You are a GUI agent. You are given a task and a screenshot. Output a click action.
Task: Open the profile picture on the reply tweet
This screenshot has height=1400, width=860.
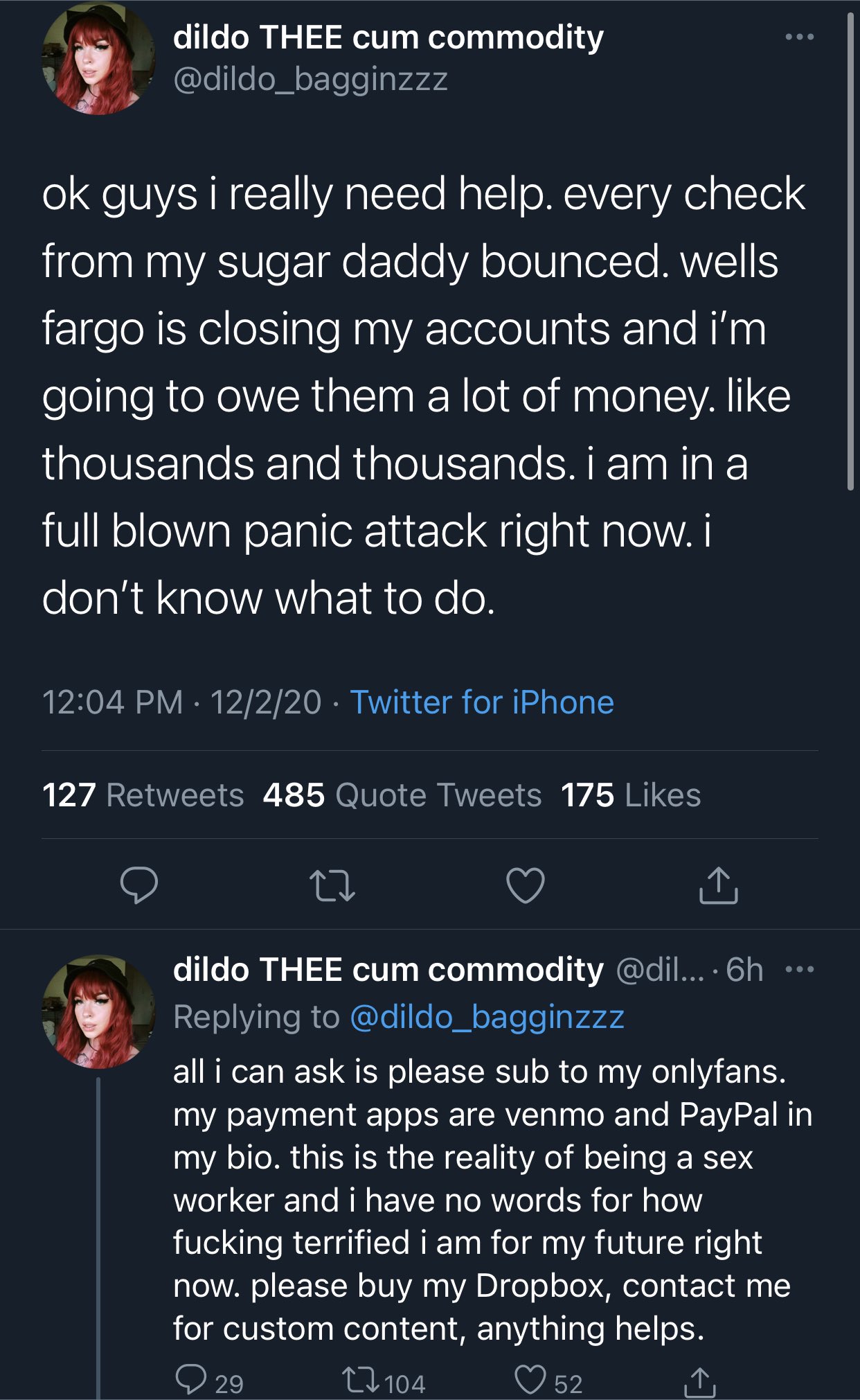(99, 1012)
